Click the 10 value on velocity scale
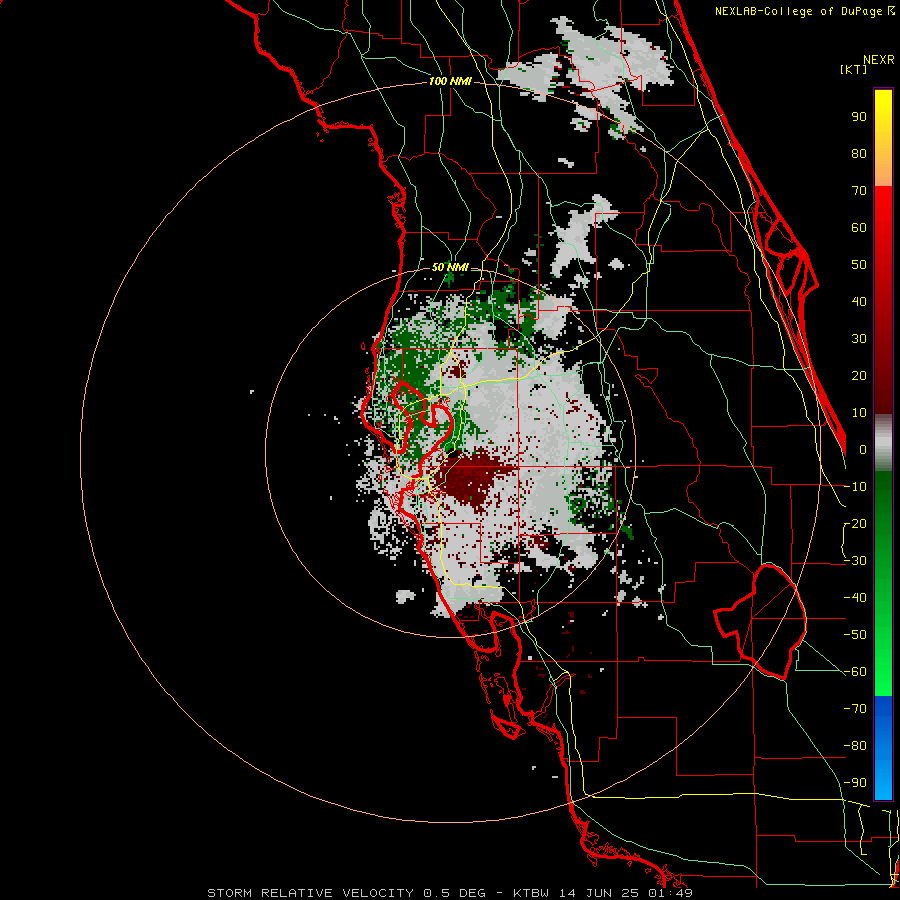The image size is (900, 900). [859, 413]
